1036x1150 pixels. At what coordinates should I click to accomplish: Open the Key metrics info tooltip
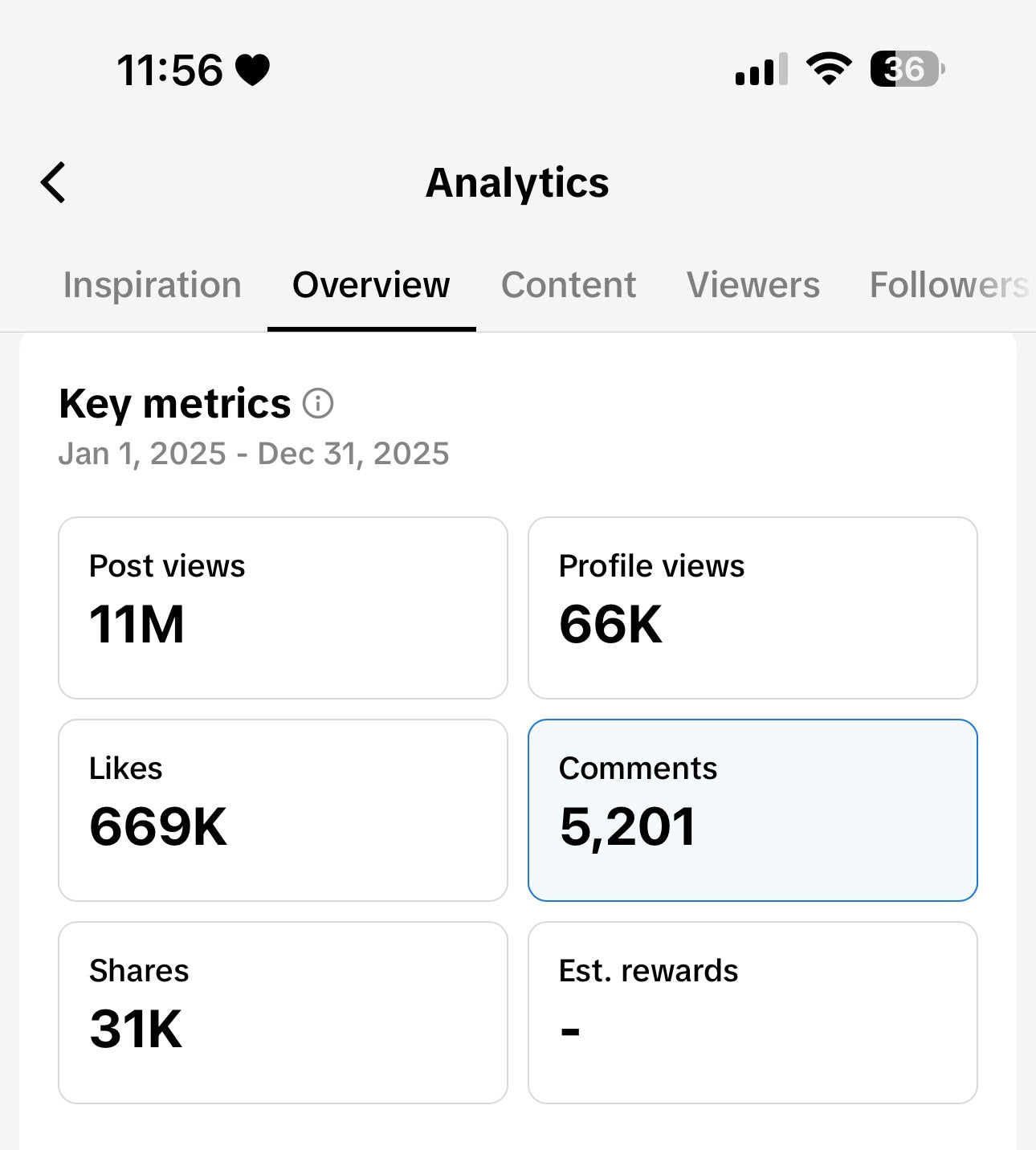pos(318,403)
